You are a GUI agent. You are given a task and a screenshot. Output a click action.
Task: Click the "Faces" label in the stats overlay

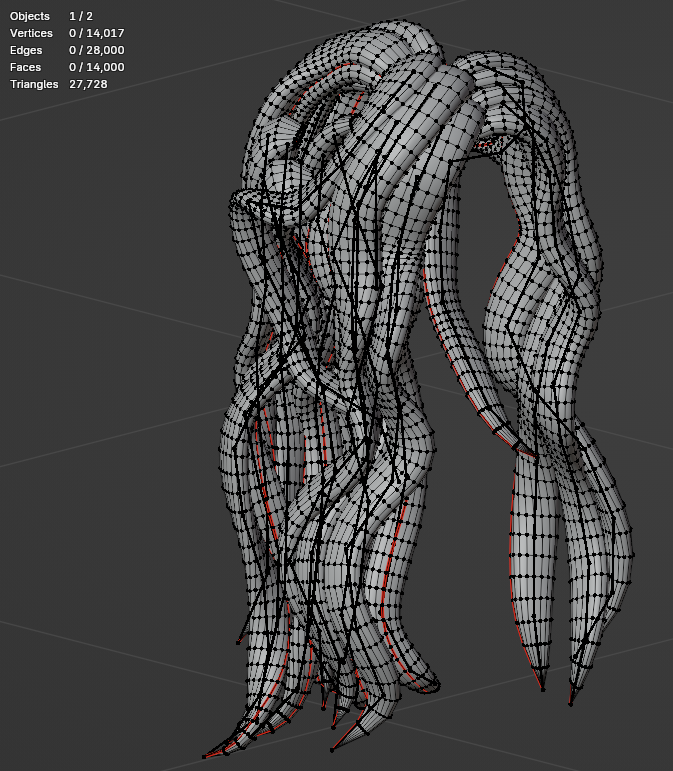pos(26,67)
